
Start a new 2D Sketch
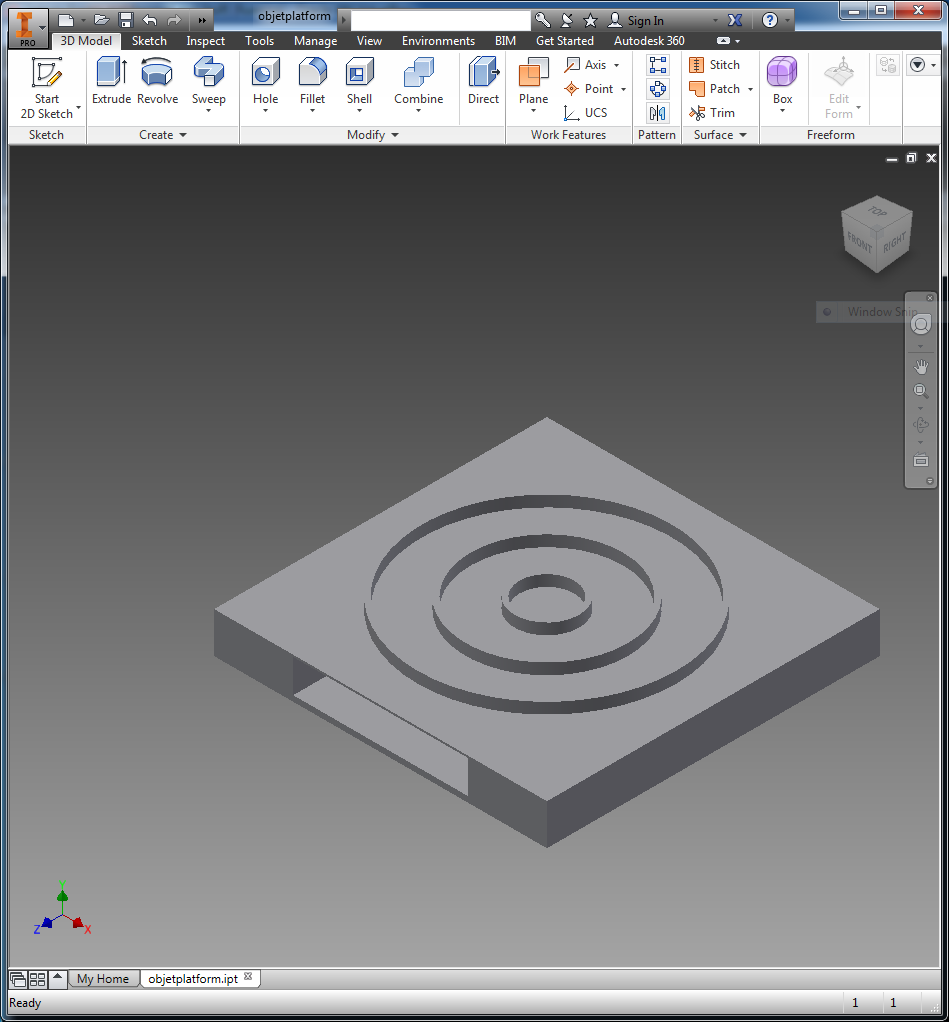point(47,87)
